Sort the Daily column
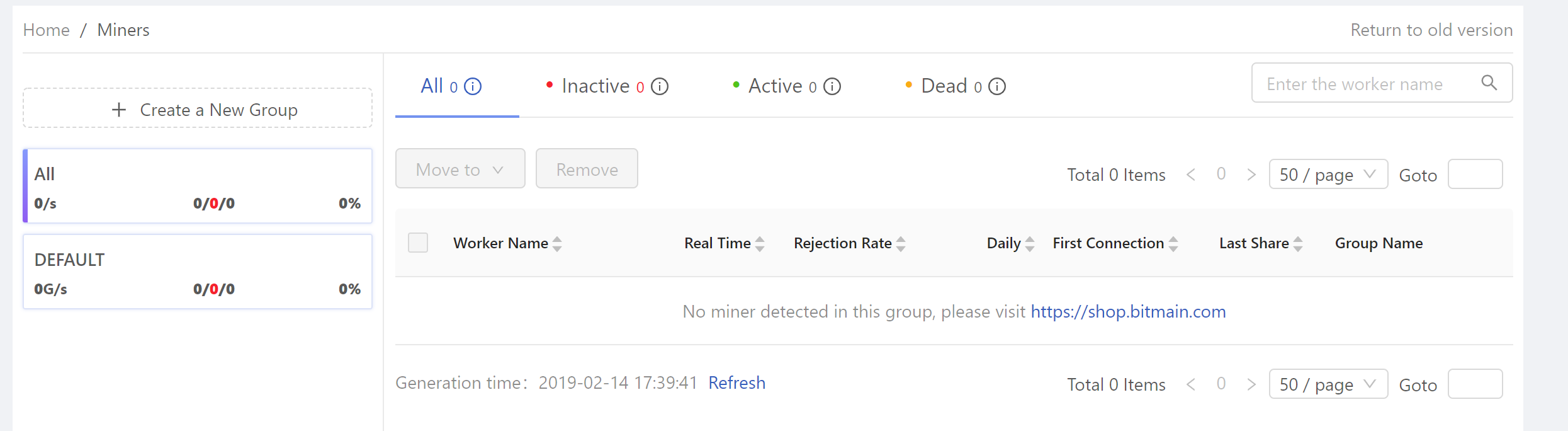The image size is (1568, 431). [1030, 243]
